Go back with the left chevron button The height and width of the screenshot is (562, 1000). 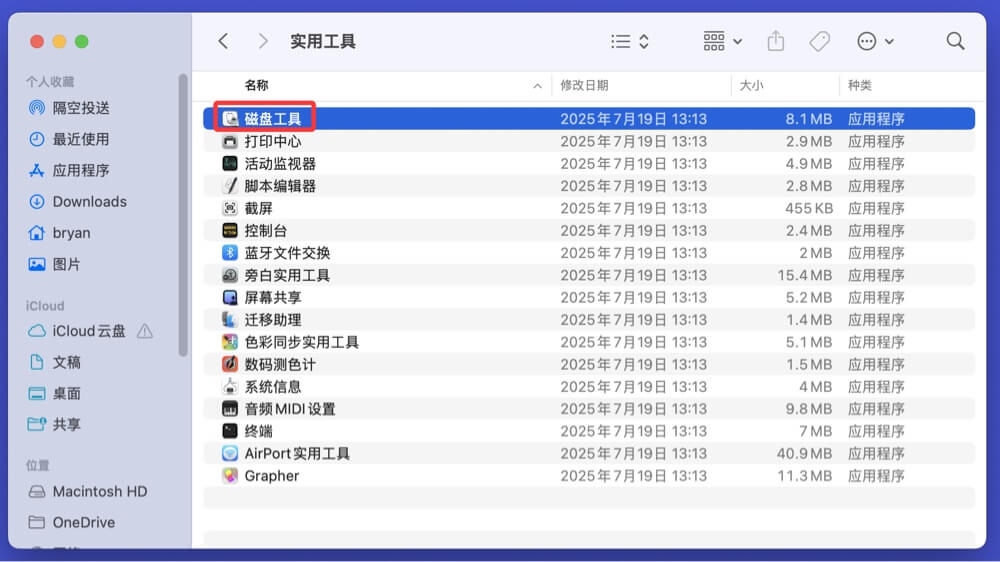point(223,41)
